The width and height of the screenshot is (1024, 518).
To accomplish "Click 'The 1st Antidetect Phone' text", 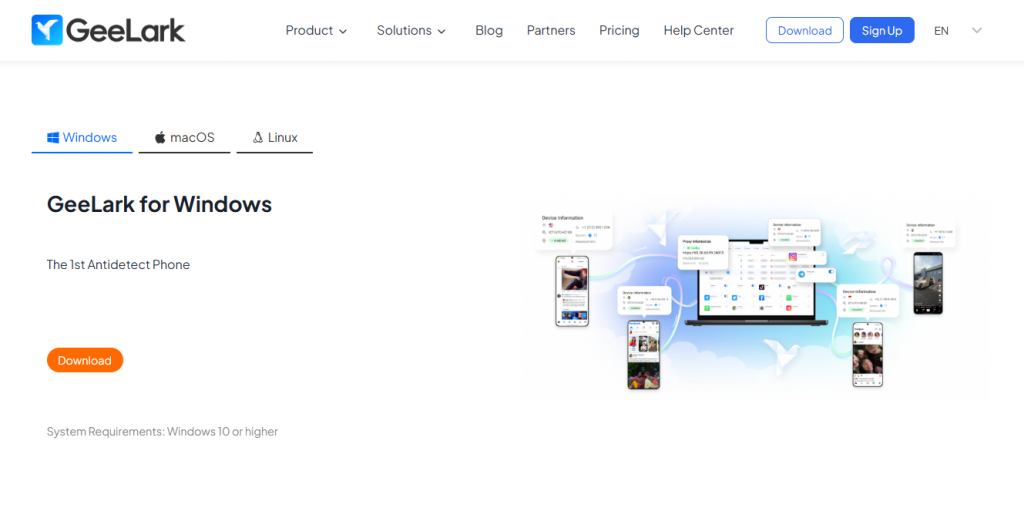I will click(118, 265).
